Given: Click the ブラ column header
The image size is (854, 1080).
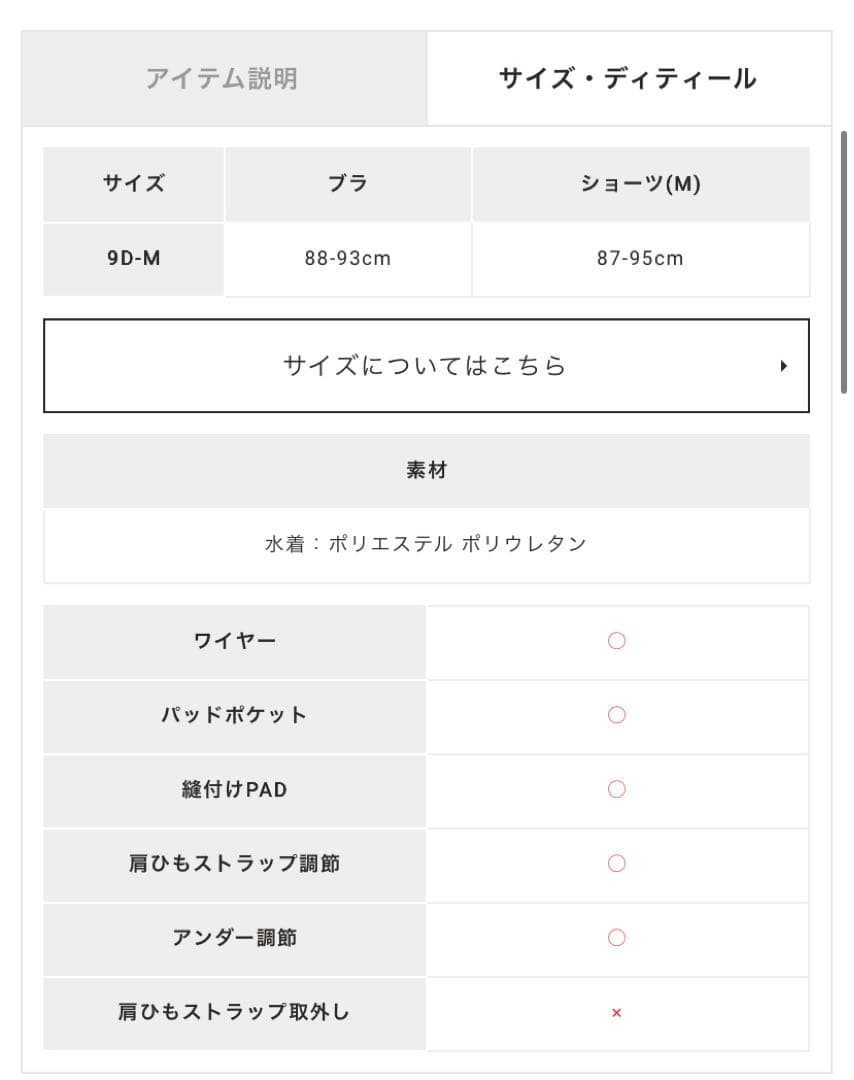Looking at the screenshot, I should pos(348,184).
